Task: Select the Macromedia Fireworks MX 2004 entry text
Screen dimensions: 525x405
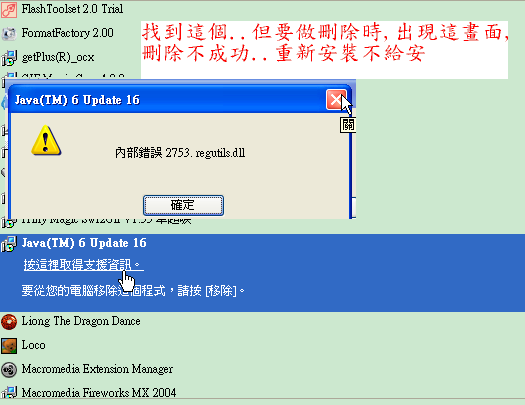Action: (99, 393)
